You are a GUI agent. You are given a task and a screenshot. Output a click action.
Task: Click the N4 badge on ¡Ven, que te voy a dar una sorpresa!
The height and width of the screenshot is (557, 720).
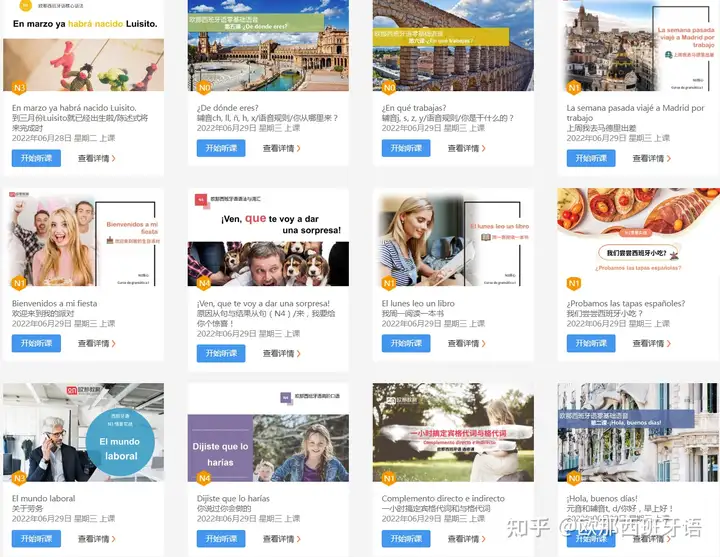pos(204,283)
